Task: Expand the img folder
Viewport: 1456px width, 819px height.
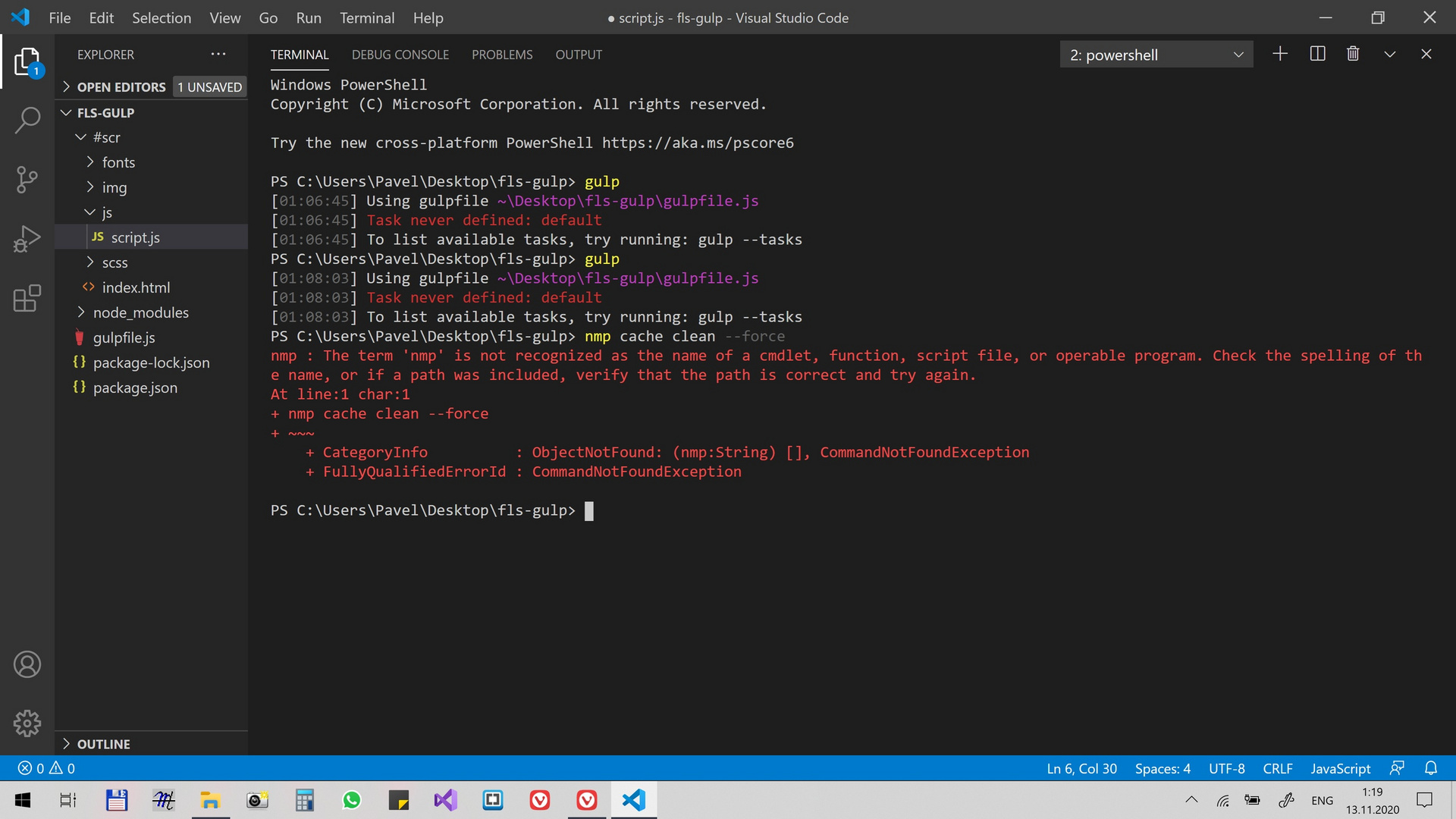Action: (152, 187)
